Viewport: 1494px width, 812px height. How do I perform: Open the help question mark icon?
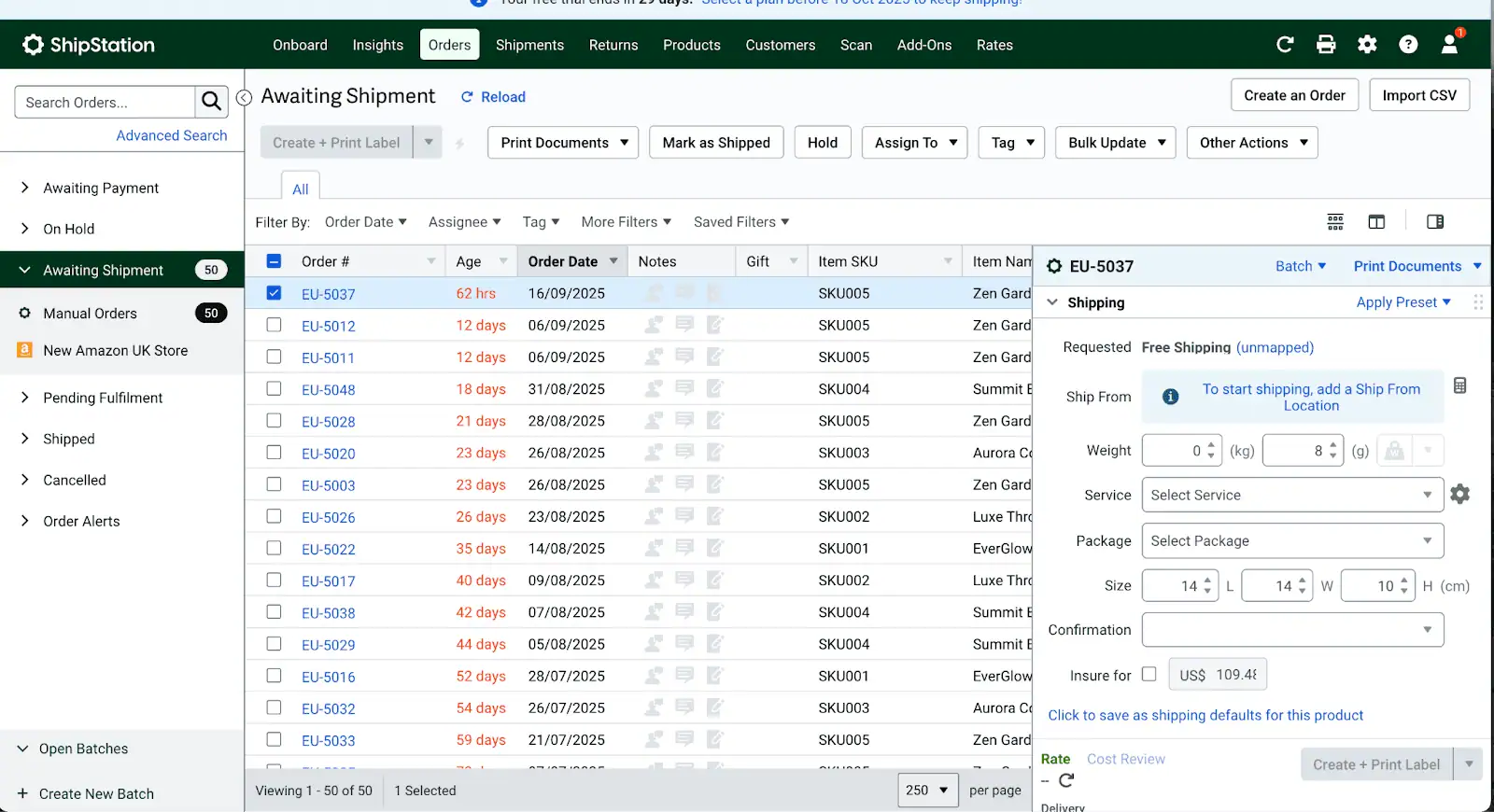(x=1408, y=45)
